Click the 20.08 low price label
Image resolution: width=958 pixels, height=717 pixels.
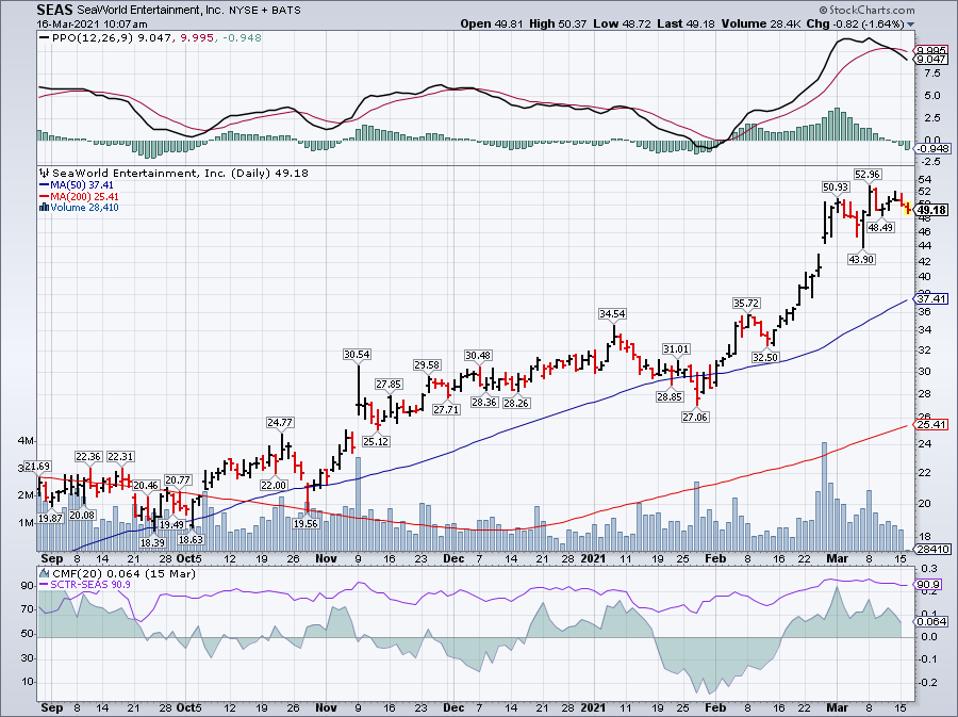pyautogui.click(x=82, y=515)
